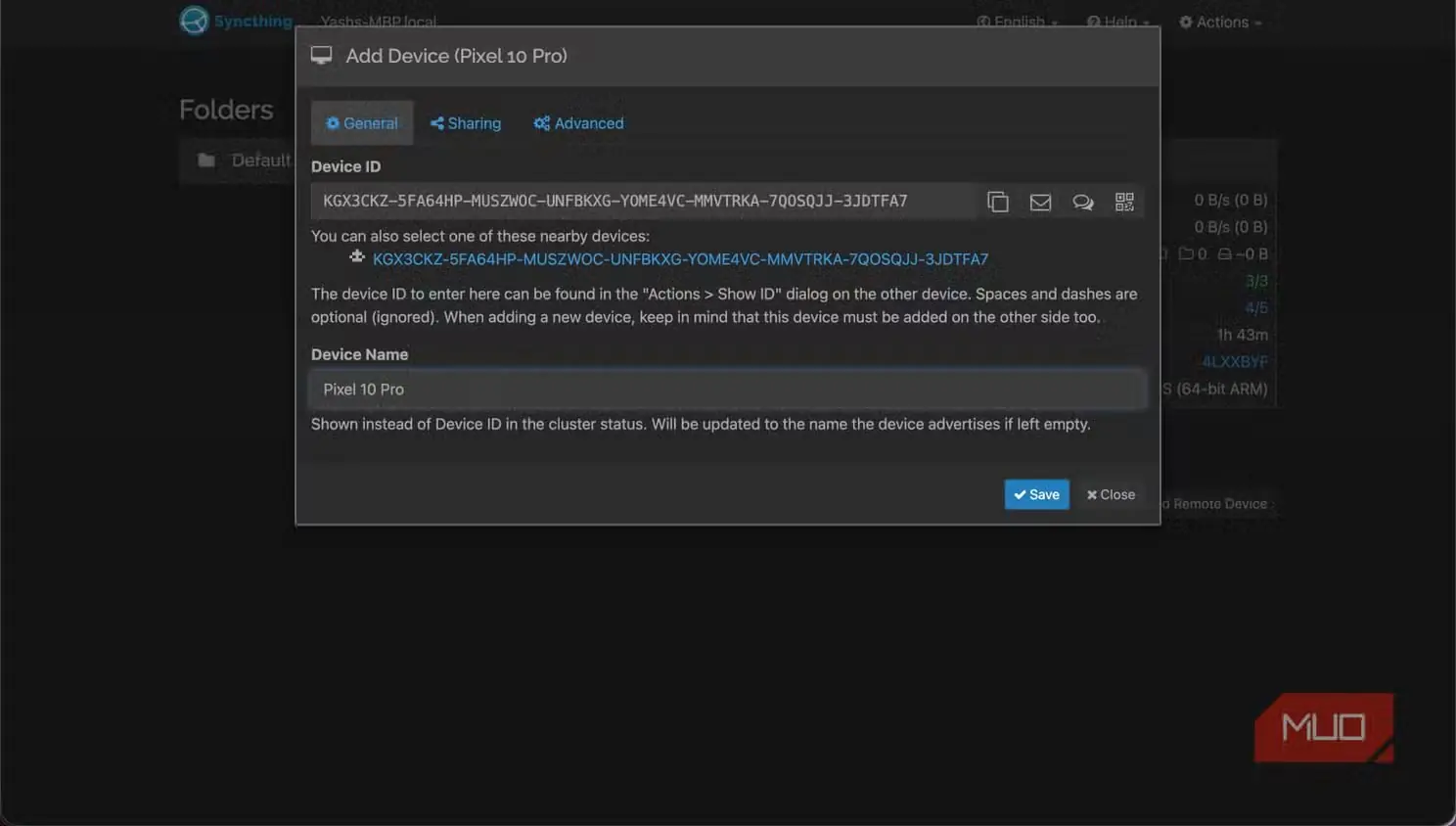Open the English language dropdown
This screenshot has height=826, width=1456.
1018,22
